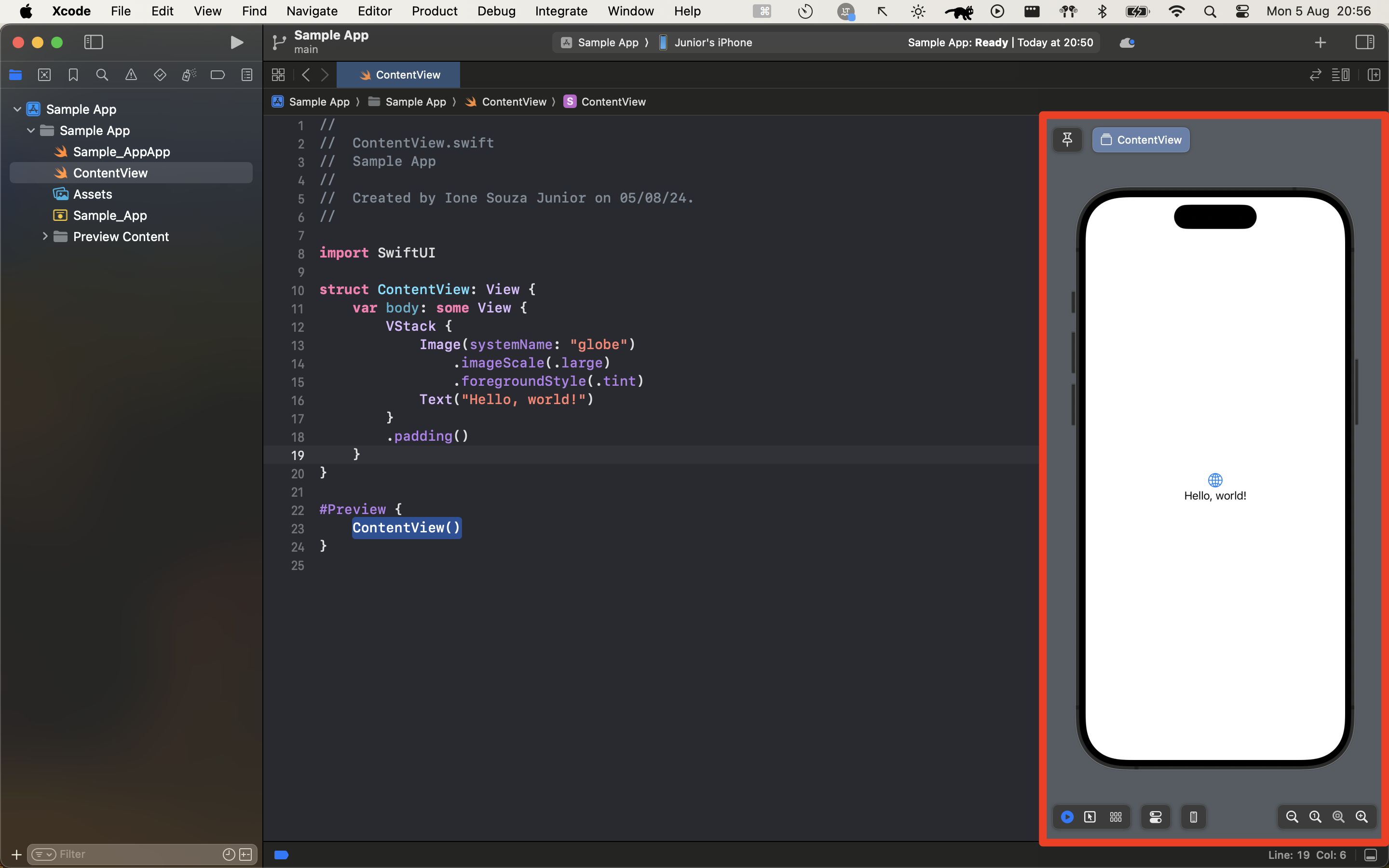Click the pin preview icon
This screenshot has width=1389, height=868.
click(x=1068, y=139)
